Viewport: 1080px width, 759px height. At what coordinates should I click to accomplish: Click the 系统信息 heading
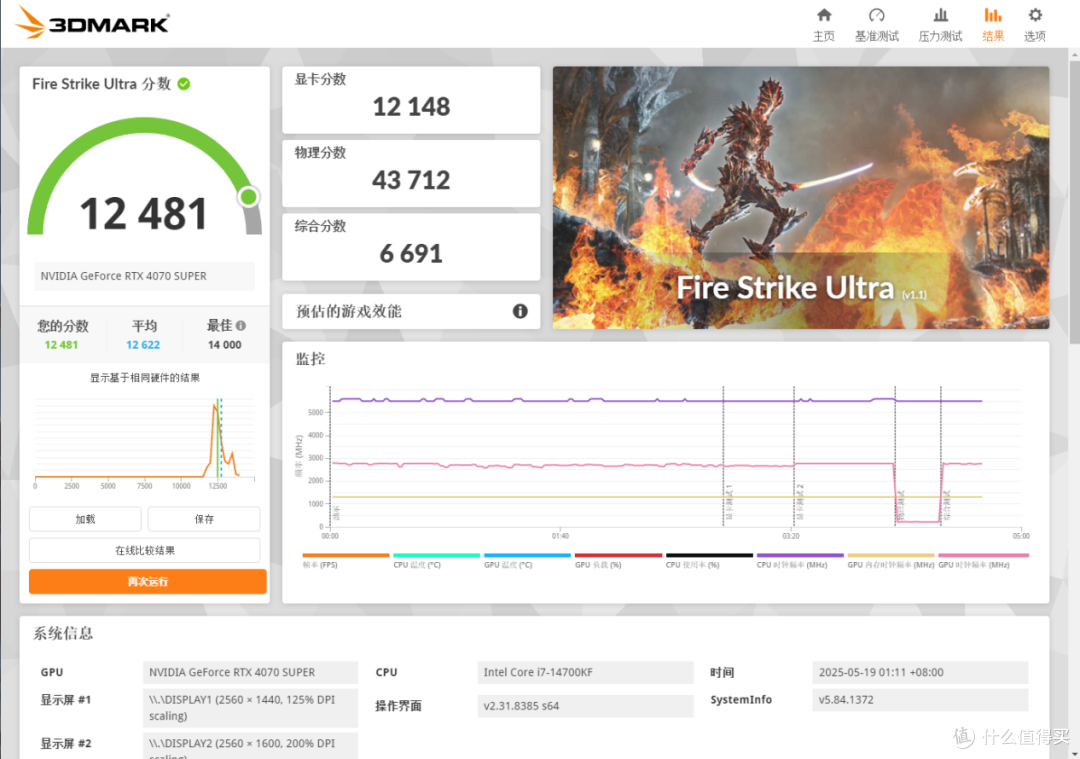pos(63,633)
